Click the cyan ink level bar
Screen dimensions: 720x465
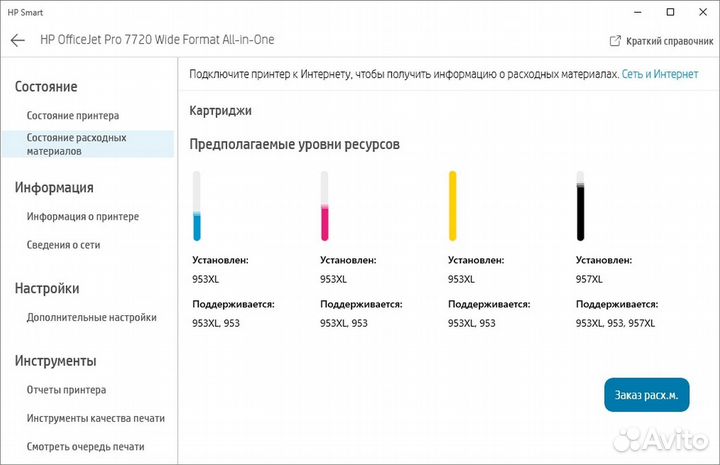pos(197,206)
